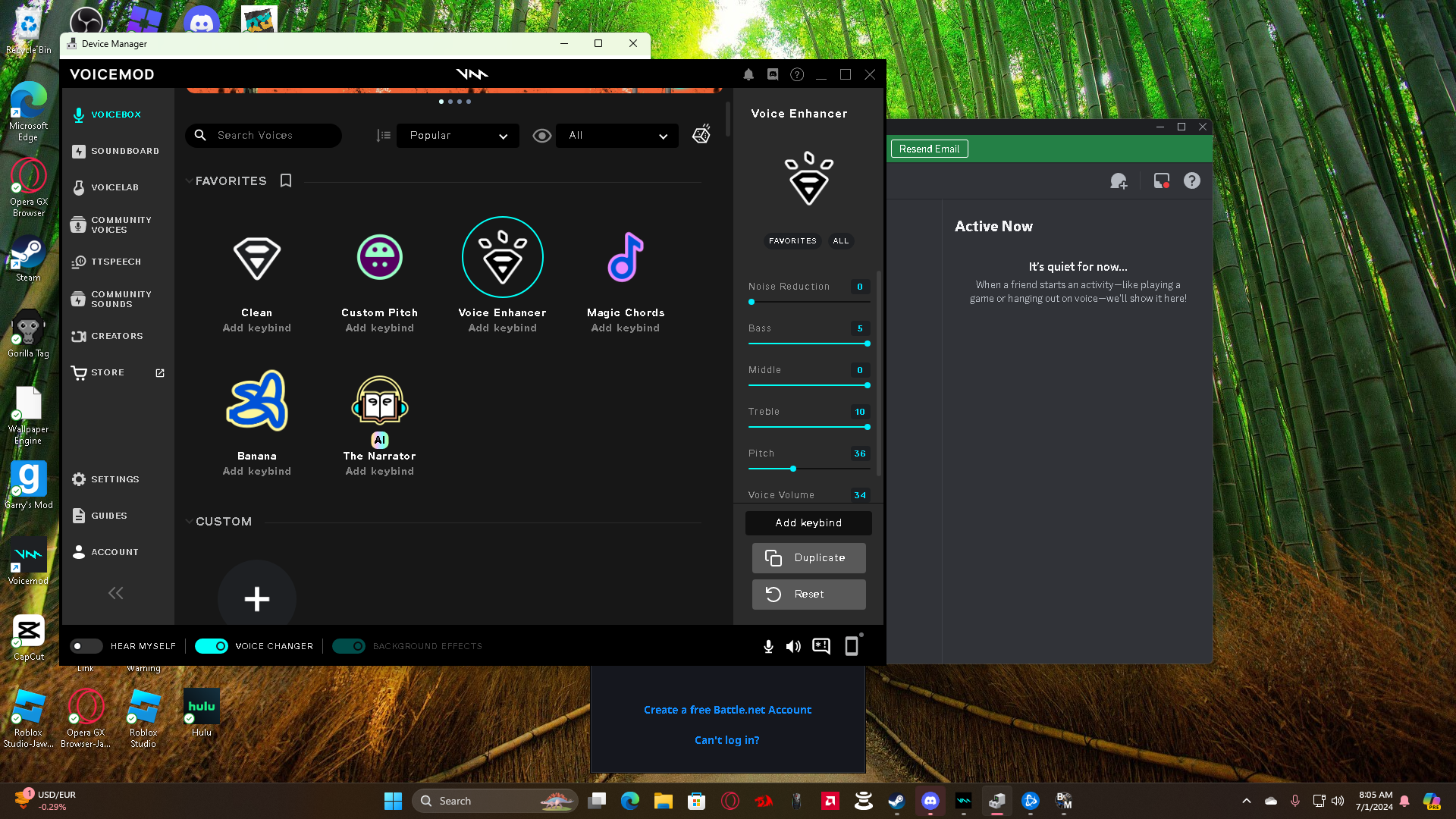Open Voicemod notifications bell

748,74
